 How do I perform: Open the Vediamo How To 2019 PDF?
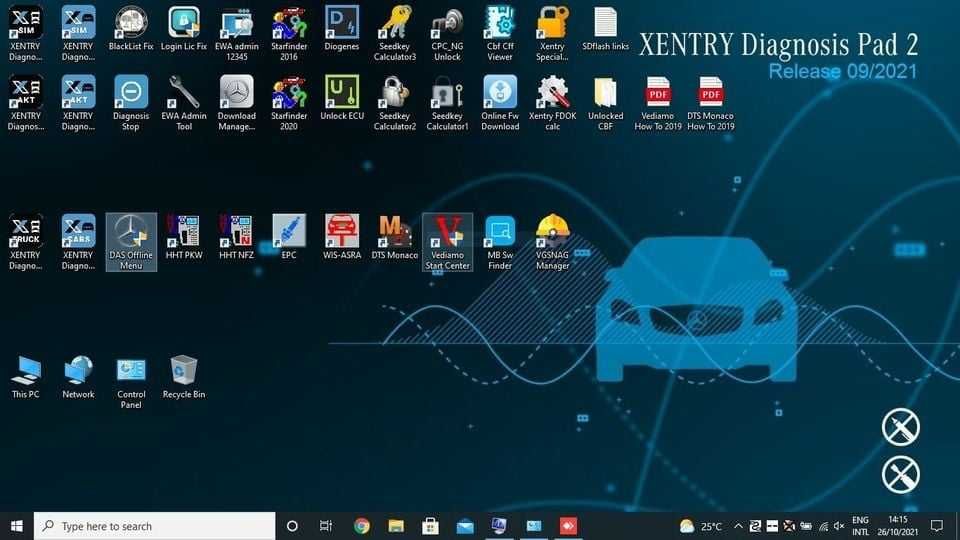pyautogui.click(x=658, y=103)
